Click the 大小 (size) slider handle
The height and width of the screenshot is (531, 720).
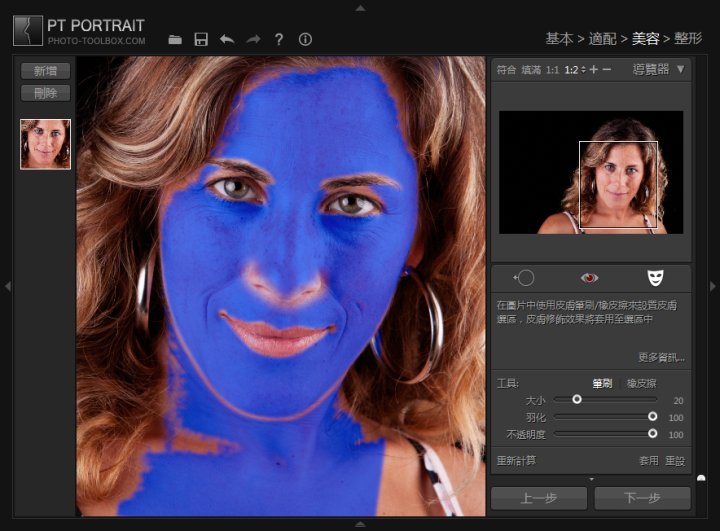point(577,399)
